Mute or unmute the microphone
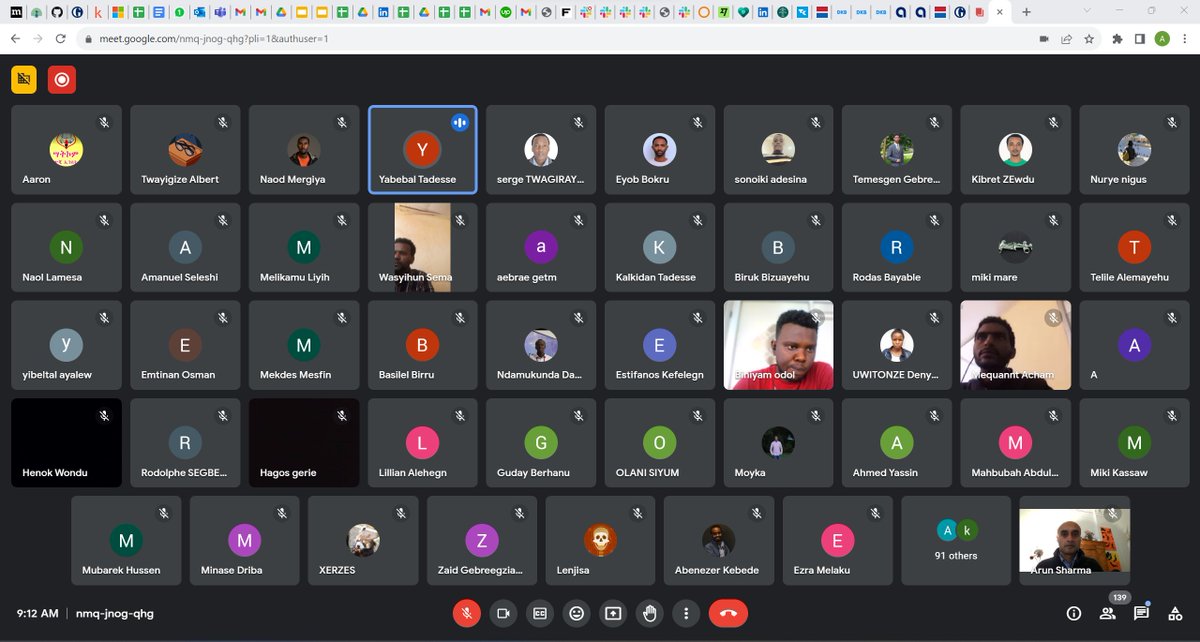The image size is (1200, 642). click(466, 613)
